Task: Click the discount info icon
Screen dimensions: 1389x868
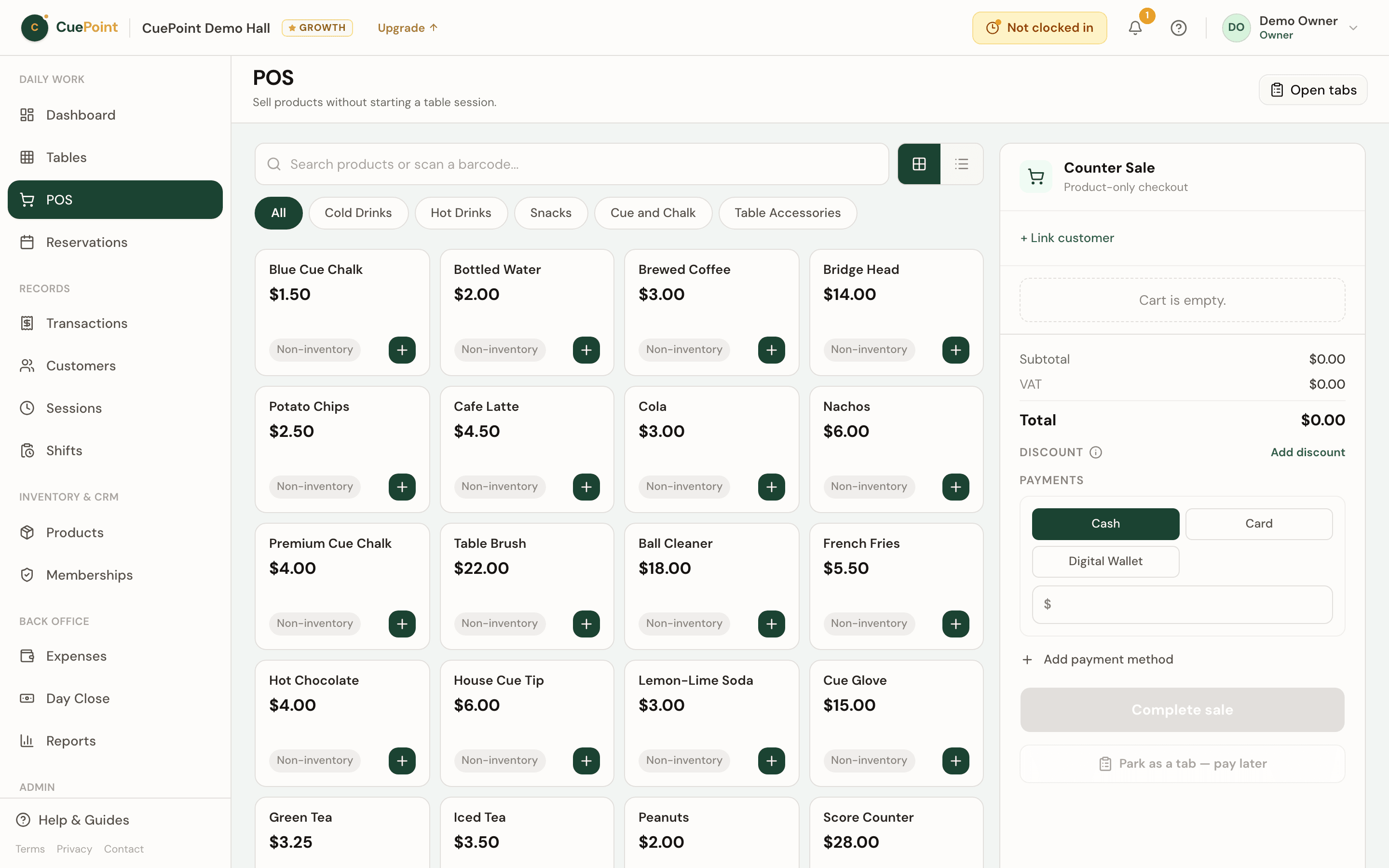Action: (x=1096, y=452)
